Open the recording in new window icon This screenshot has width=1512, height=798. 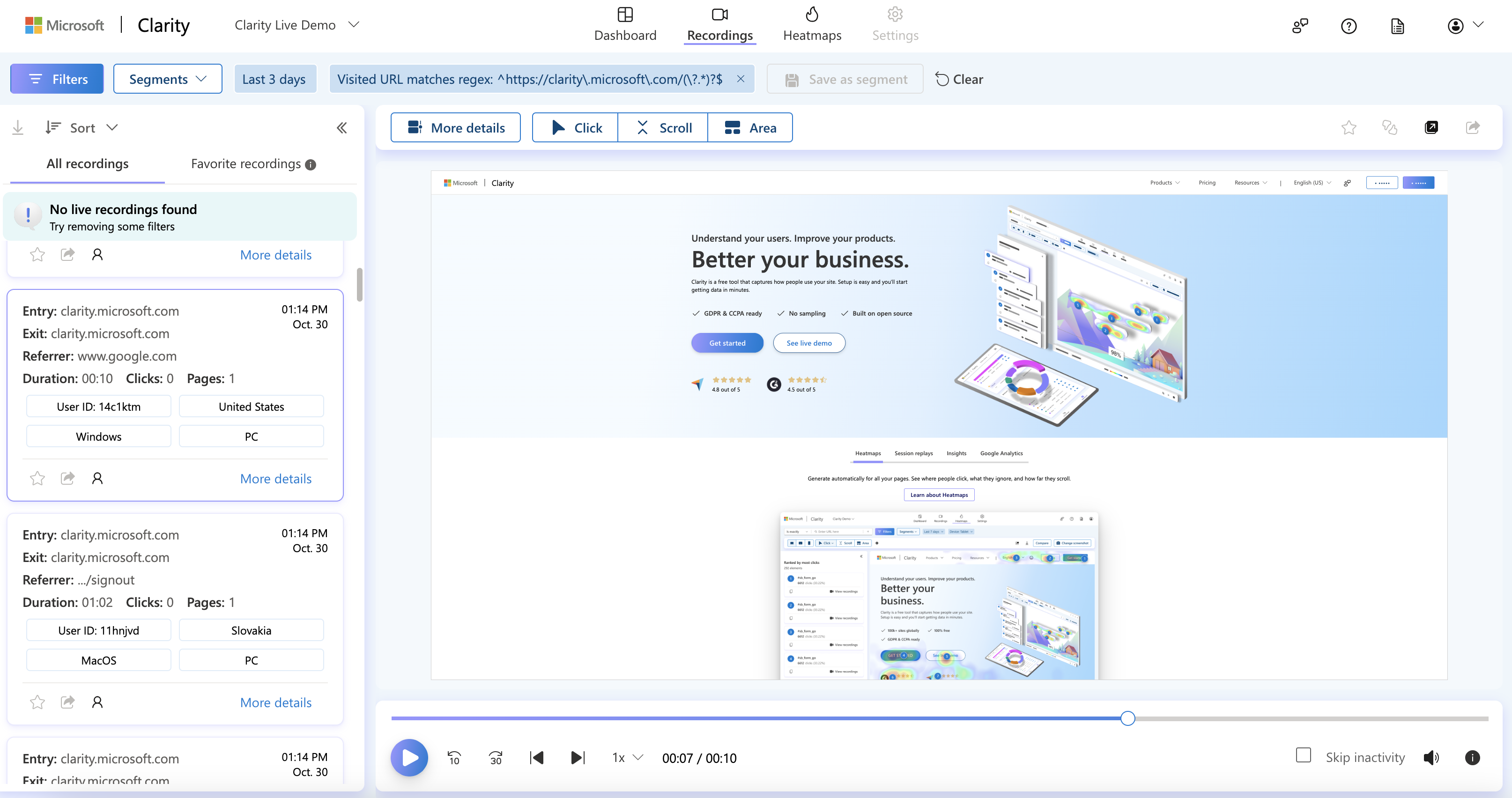[1431, 127]
